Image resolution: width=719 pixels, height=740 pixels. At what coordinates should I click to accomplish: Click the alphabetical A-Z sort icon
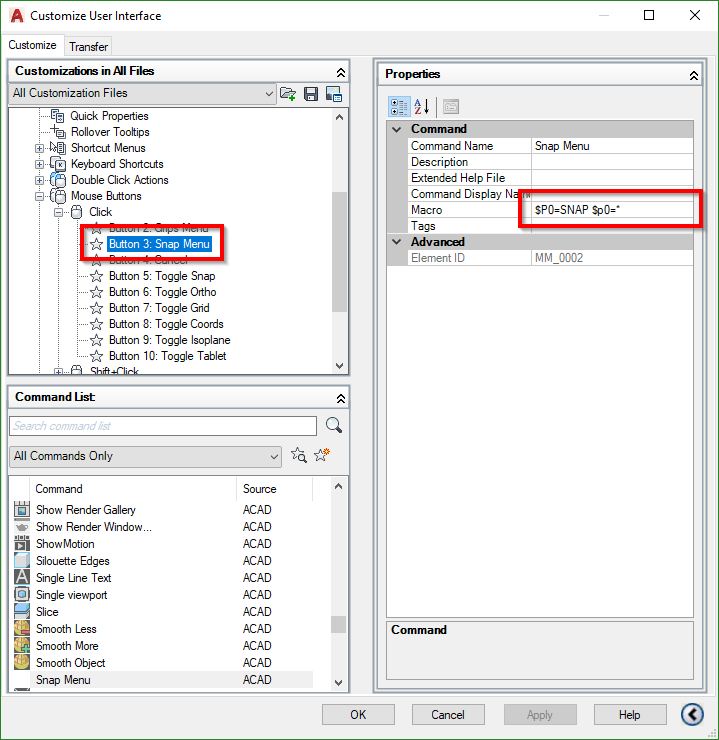tap(421, 107)
